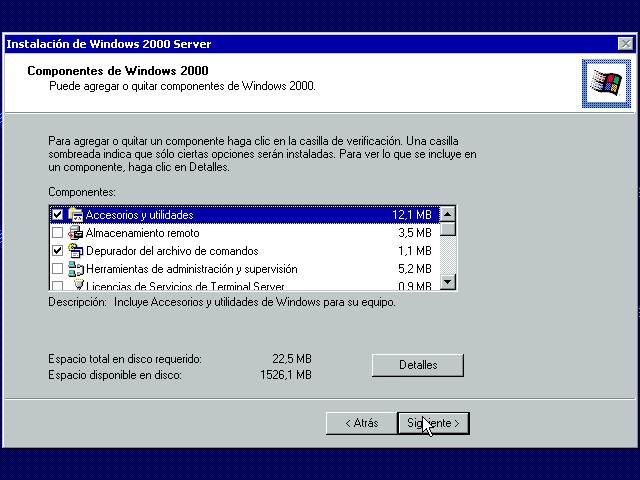Image resolution: width=640 pixels, height=480 pixels.
Task: Click the 1526,1 MB available space value
Action: pyautogui.click(x=286, y=375)
